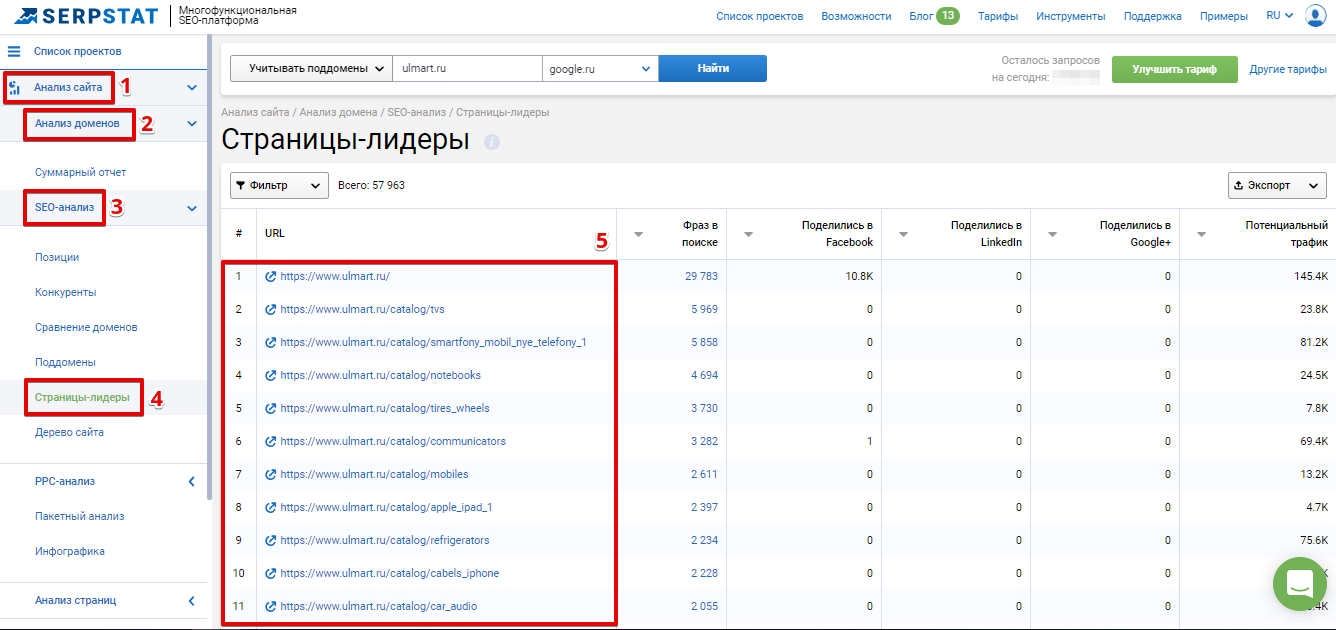Open Тарифы in top navigation

998,16
